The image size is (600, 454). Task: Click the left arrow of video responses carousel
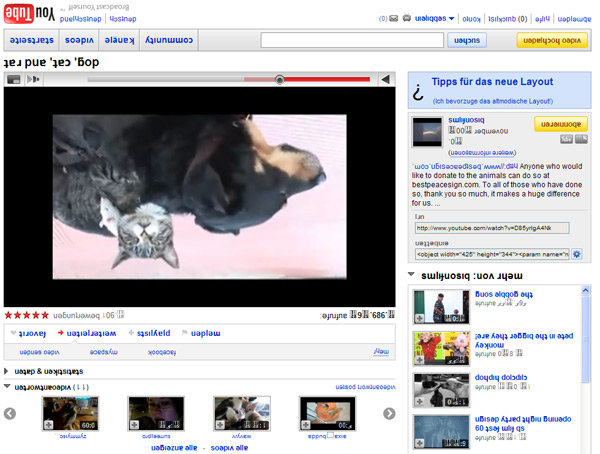coord(10,414)
